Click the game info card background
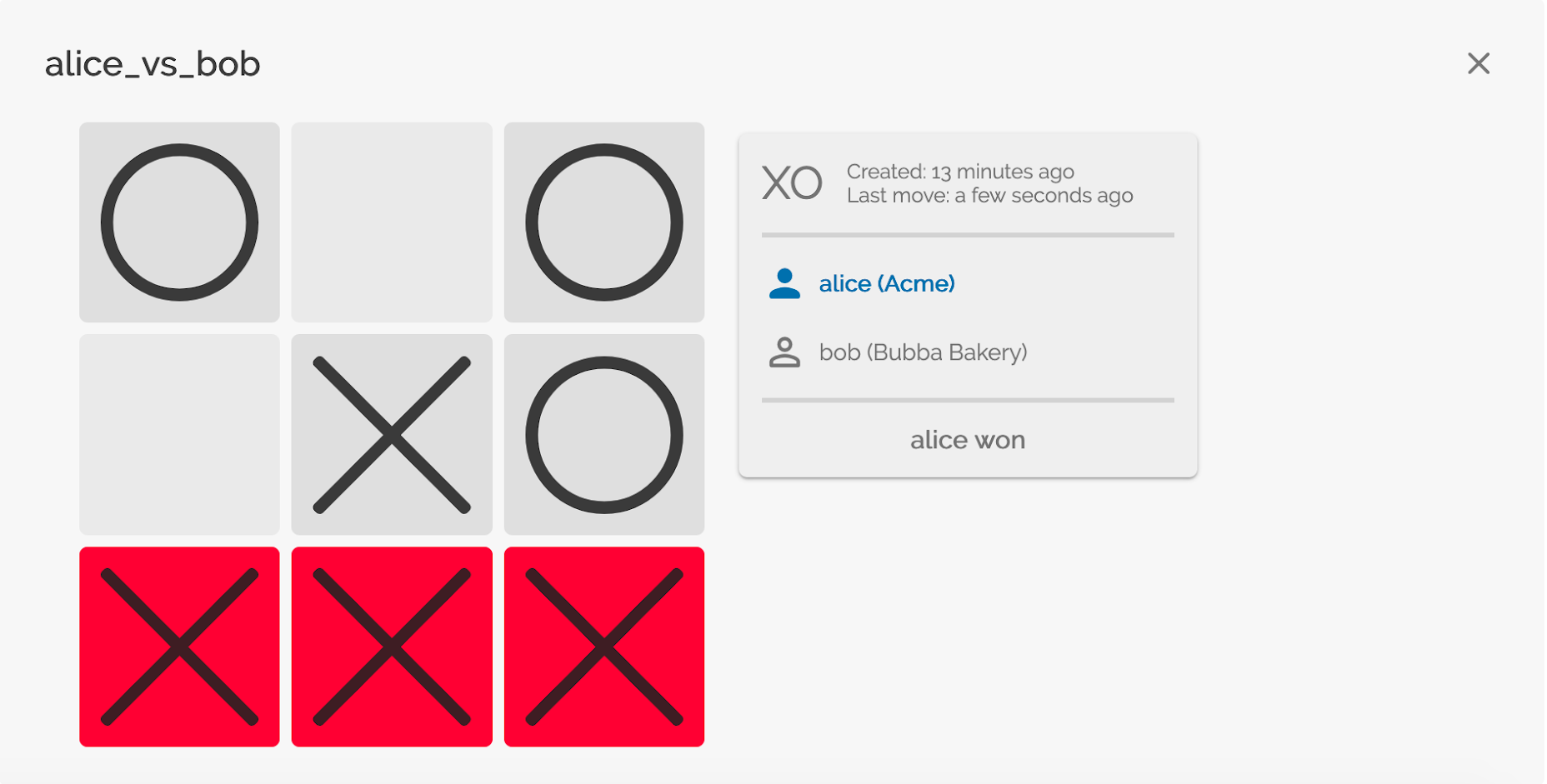Image resolution: width=1547 pixels, height=784 pixels. pyautogui.click(x=968, y=305)
